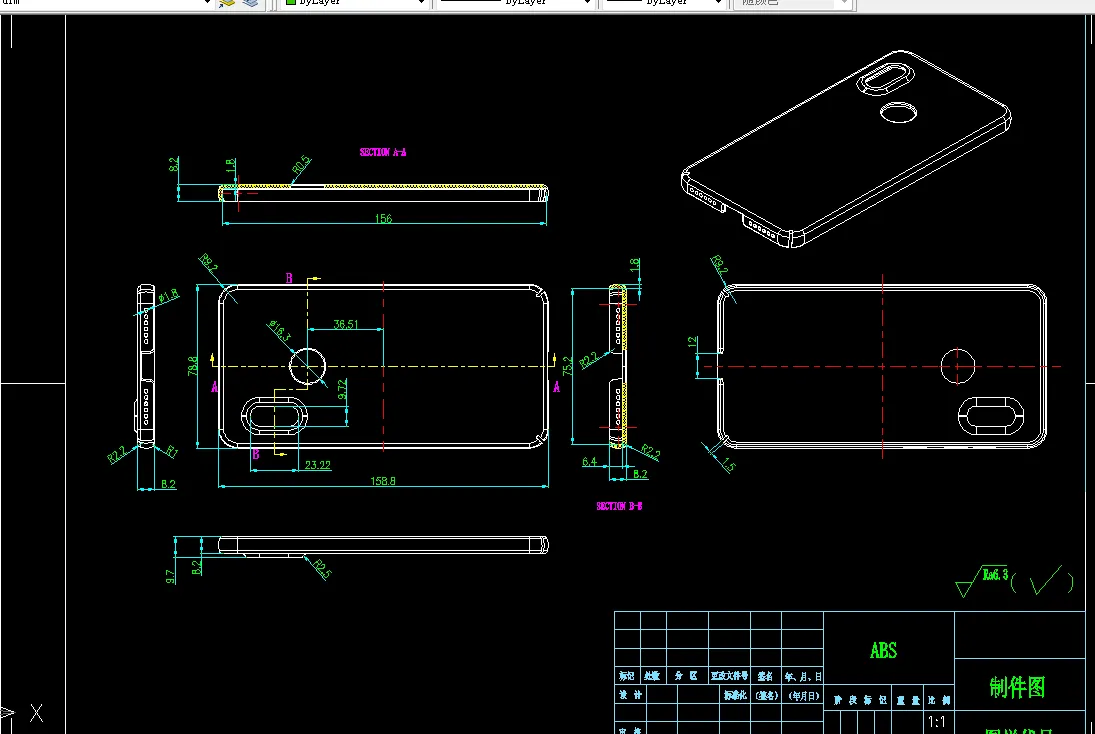
Task: Click the 设计 title block cell
Action: [630, 695]
